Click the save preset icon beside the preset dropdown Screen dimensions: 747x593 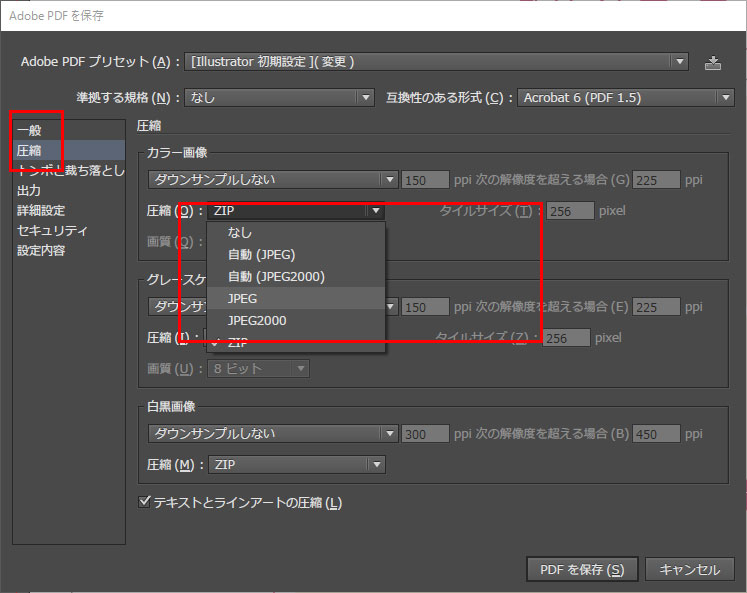[x=712, y=62]
